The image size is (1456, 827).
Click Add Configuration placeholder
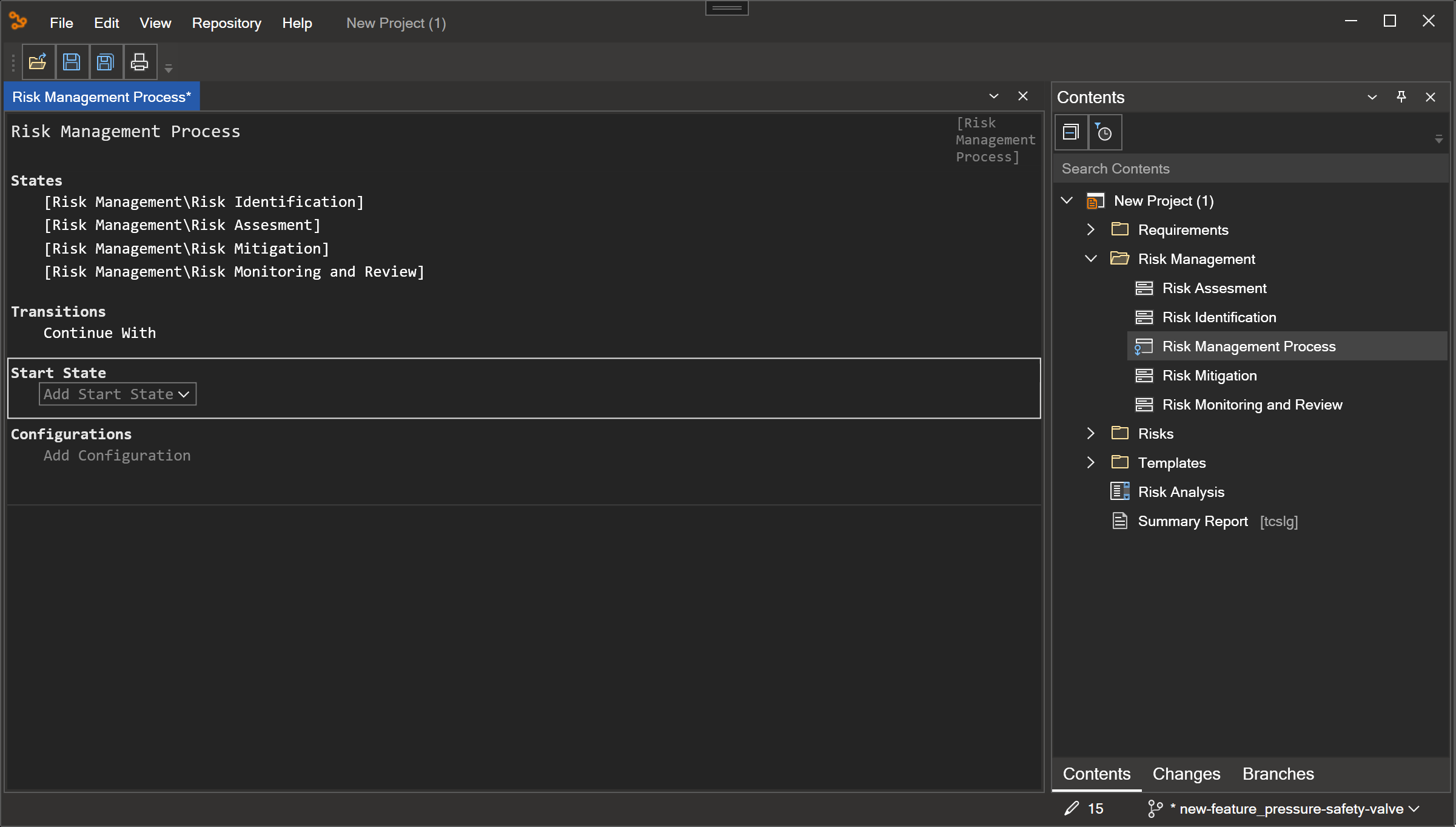coord(117,456)
